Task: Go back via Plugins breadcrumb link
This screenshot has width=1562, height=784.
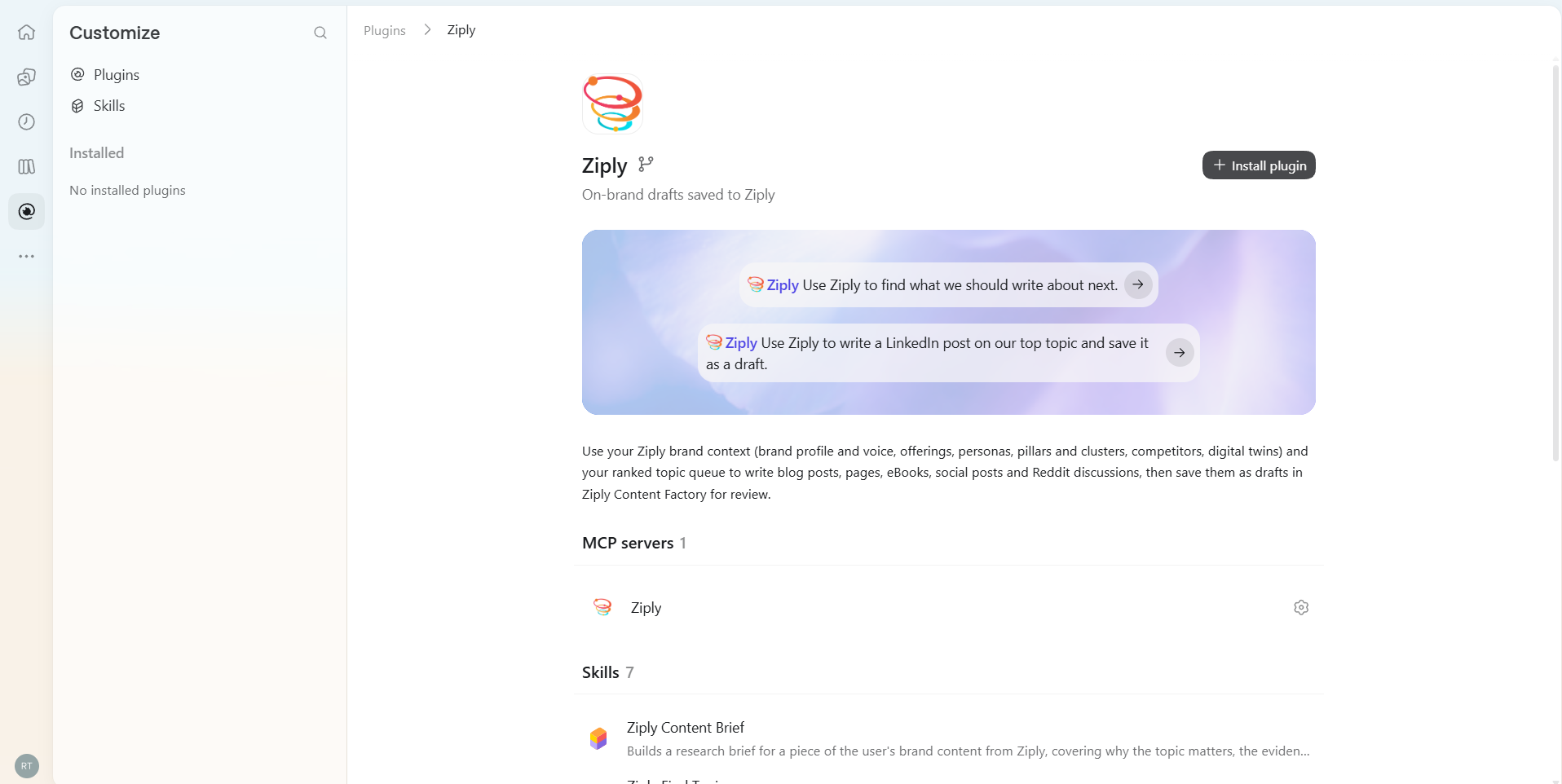Action: 385,30
